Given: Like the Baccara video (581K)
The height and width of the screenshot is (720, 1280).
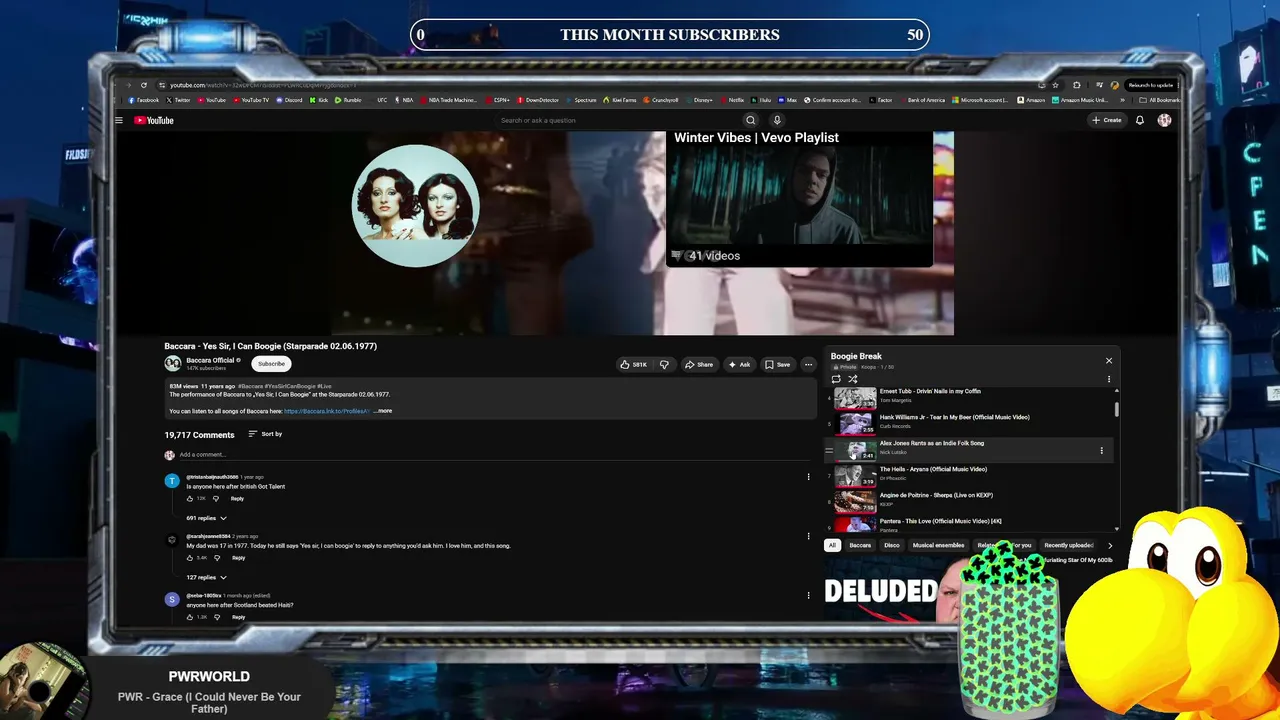Looking at the screenshot, I should tap(633, 364).
